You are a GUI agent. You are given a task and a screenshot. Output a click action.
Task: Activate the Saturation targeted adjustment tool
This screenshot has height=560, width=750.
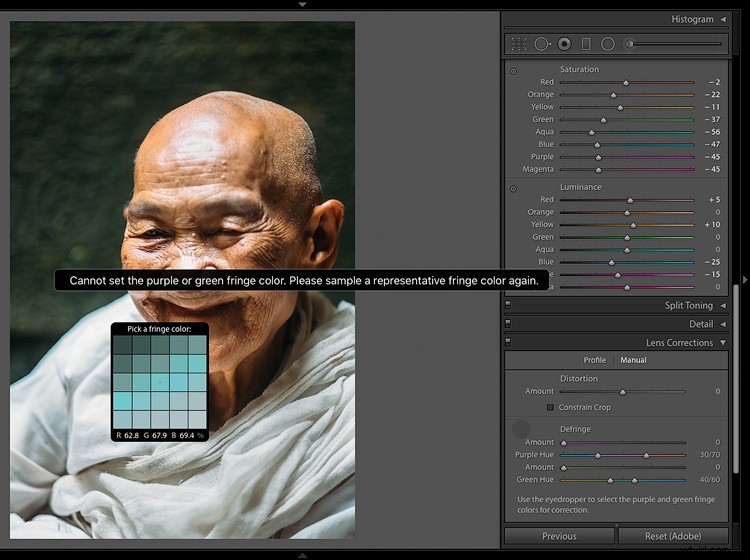(513, 71)
